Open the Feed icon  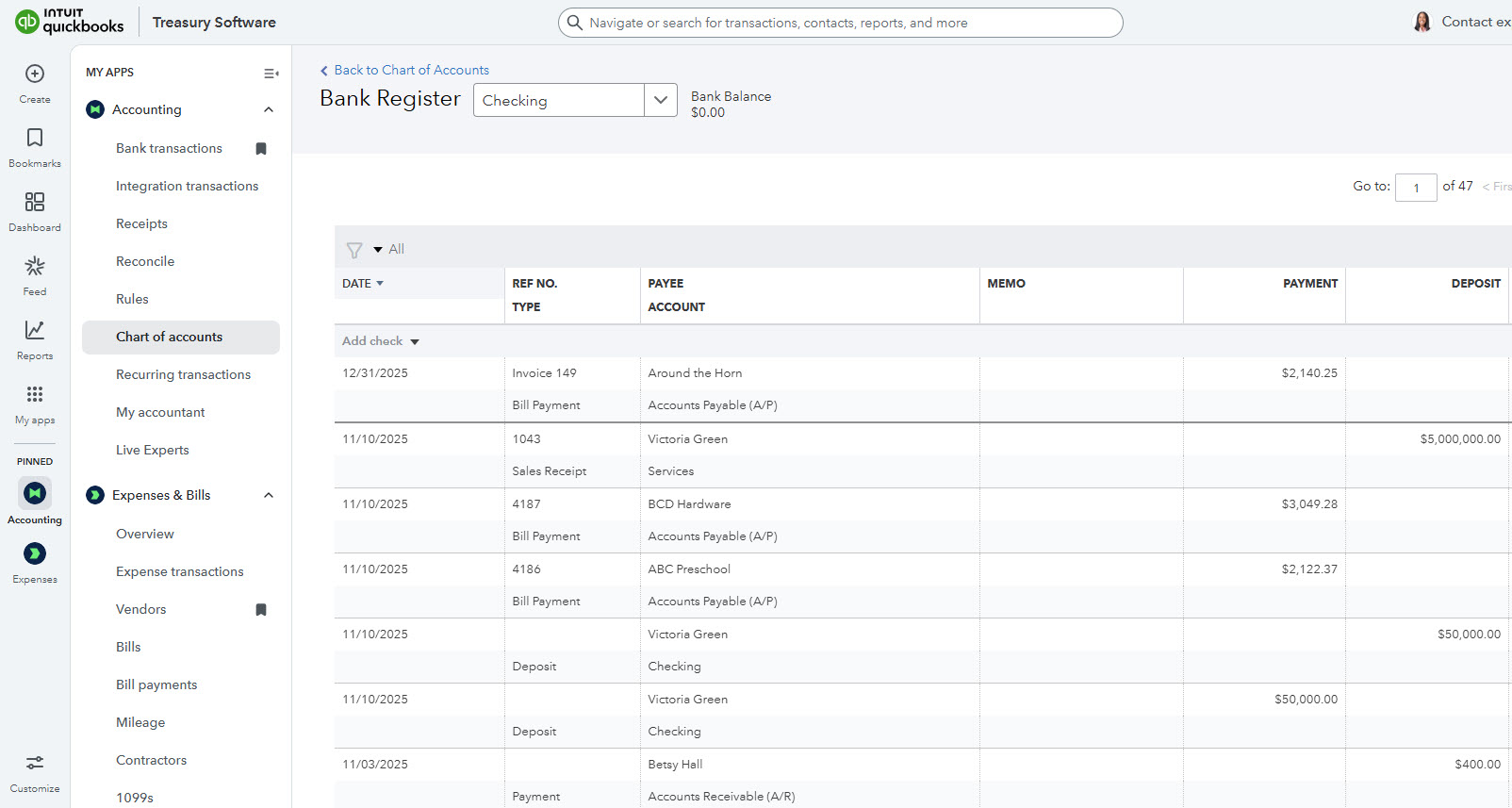pyautogui.click(x=35, y=266)
